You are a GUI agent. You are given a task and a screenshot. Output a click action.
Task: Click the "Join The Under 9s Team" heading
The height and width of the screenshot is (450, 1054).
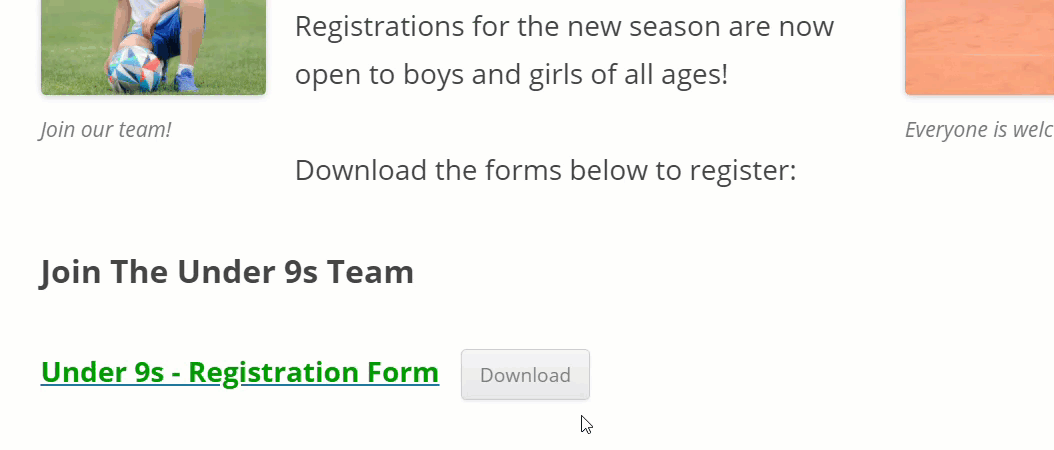click(x=227, y=272)
